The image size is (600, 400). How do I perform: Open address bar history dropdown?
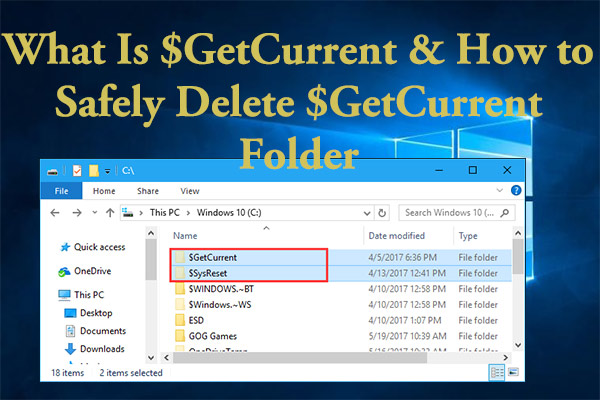tap(367, 213)
